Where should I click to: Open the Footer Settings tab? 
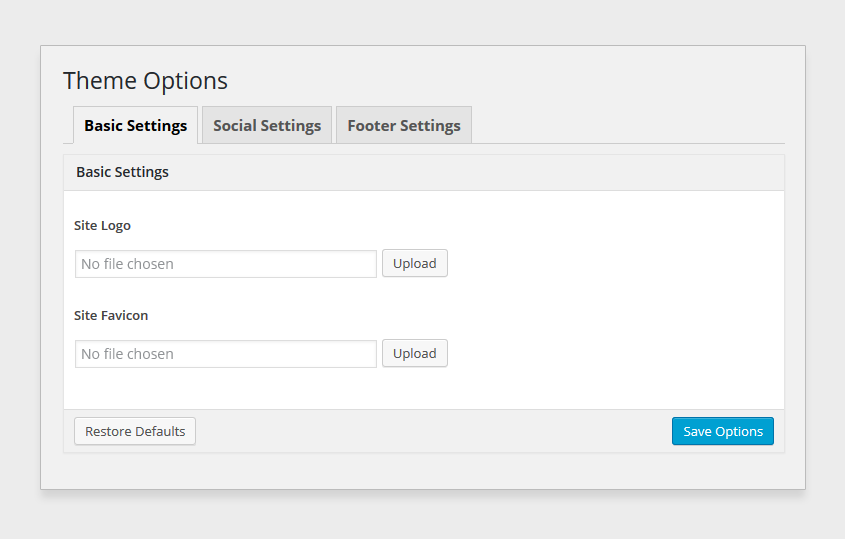click(404, 125)
